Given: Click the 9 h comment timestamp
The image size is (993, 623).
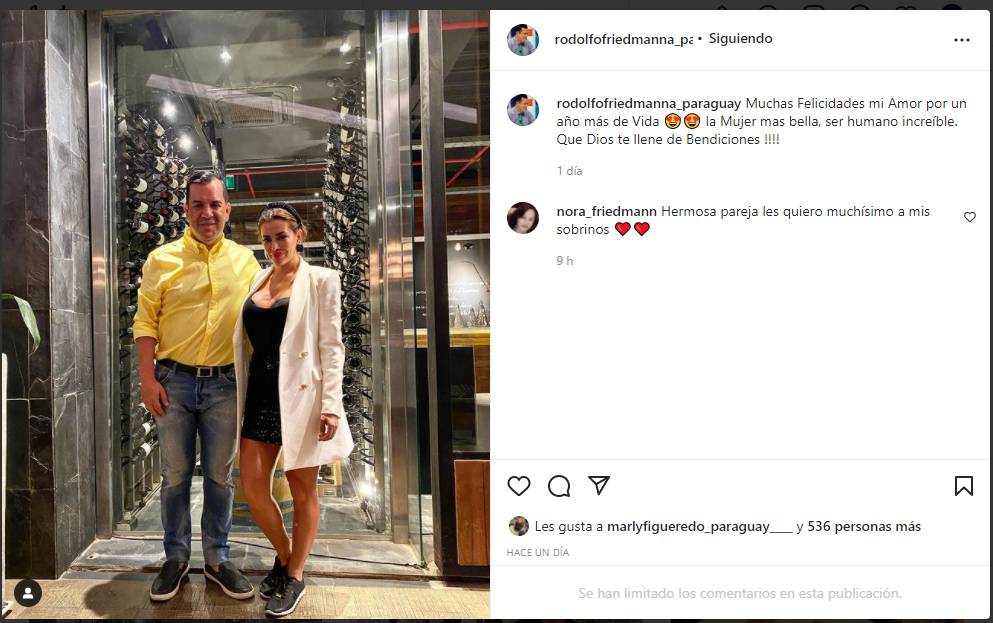Looking at the screenshot, I should point(564,261).
